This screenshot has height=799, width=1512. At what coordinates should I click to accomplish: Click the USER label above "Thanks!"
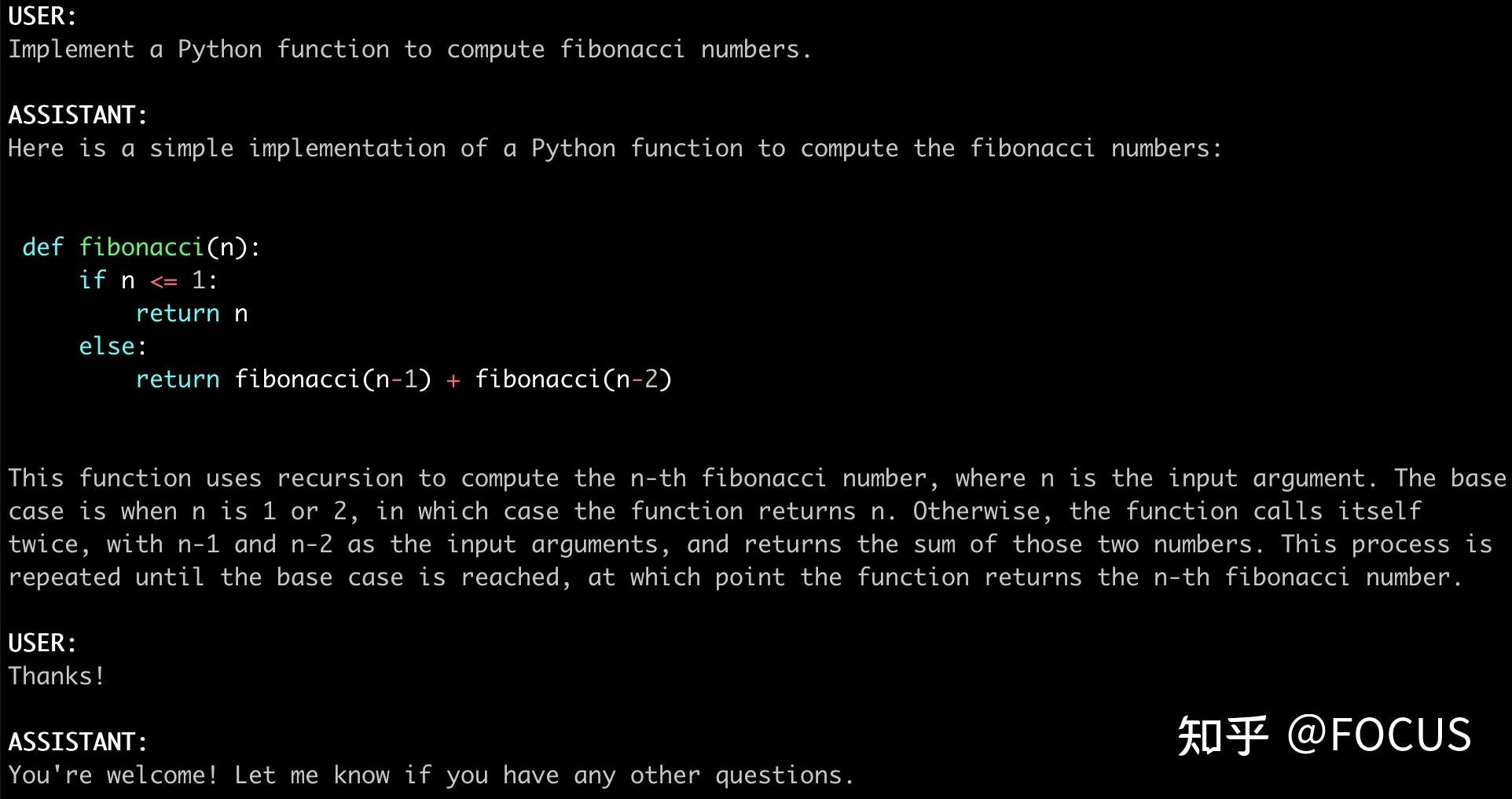pyautogui.click(x=42, y=643)
